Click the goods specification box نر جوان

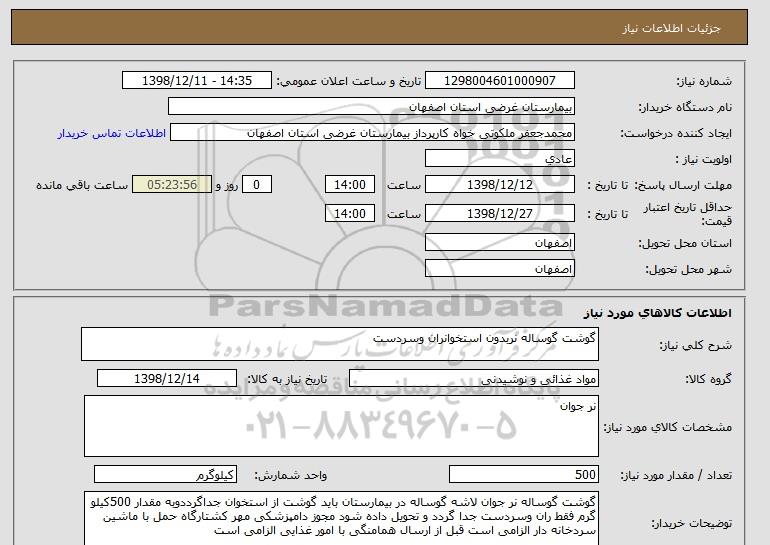(x=341, y=426)
